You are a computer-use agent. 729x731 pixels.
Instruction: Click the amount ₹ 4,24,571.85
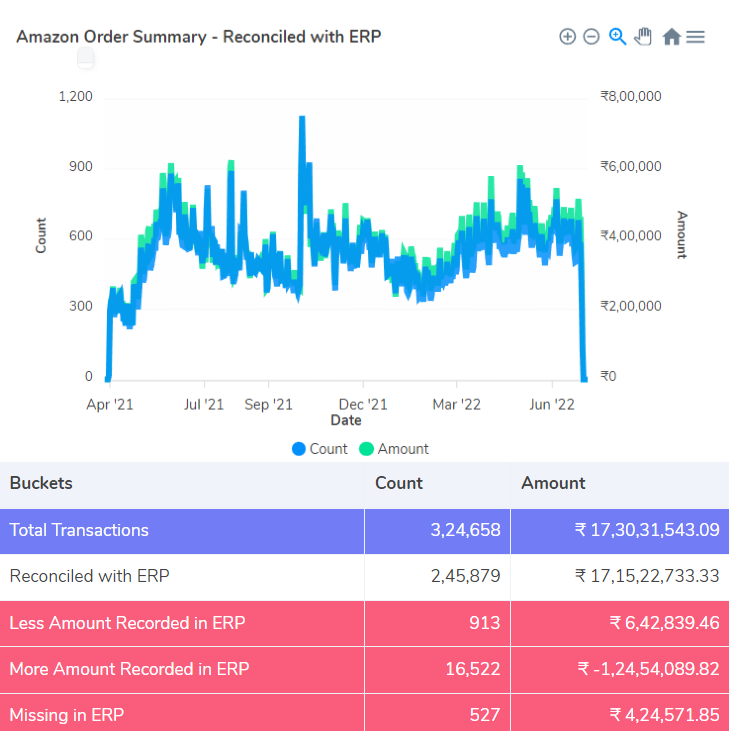665,715
